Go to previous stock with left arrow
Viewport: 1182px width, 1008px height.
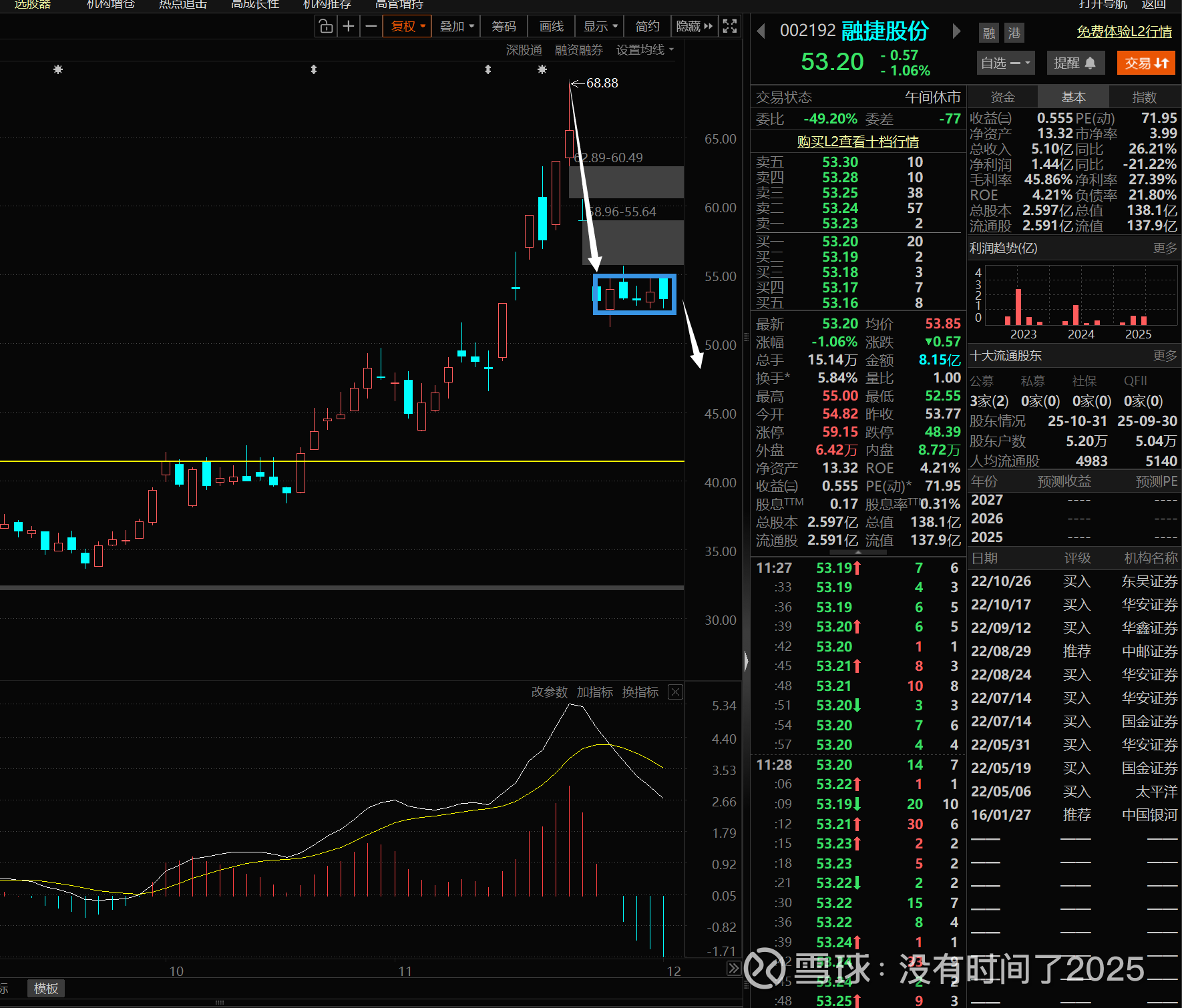[761, 31]
